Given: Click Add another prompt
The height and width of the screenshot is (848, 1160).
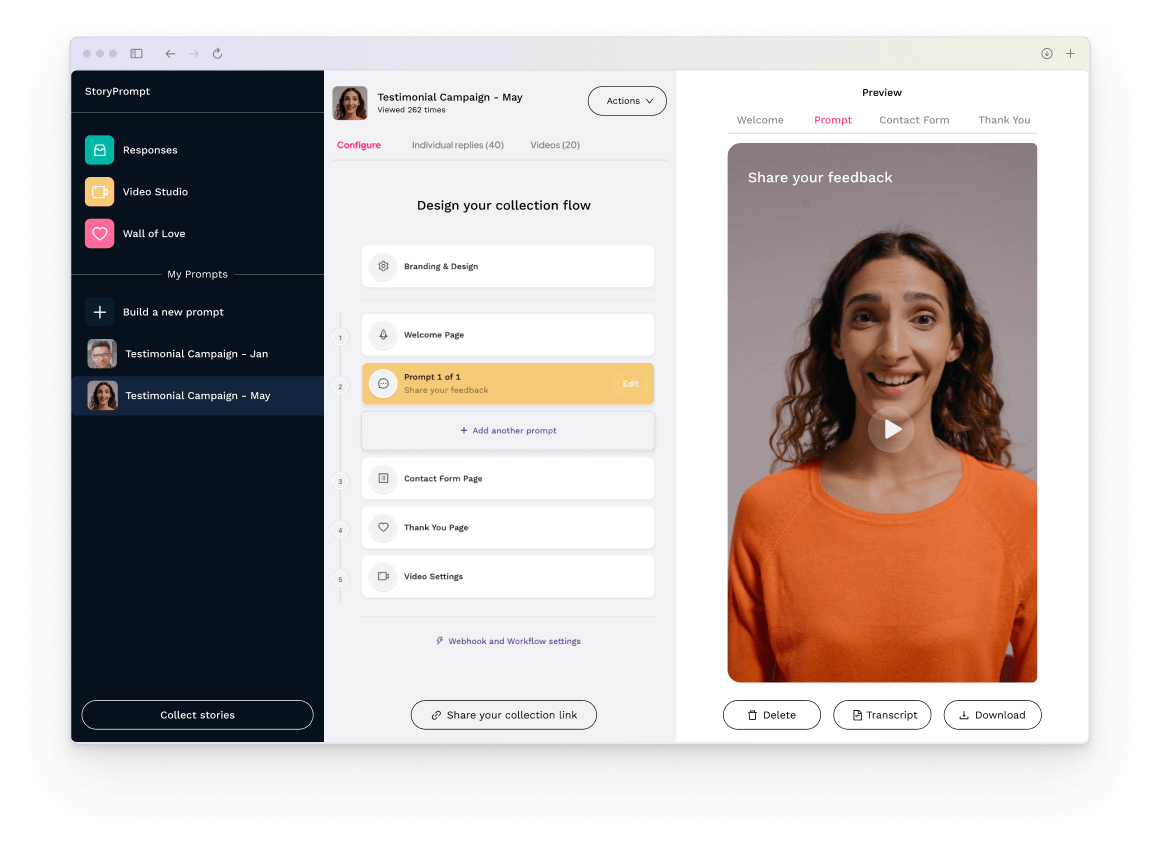Looking at the screenshot, I should 508,431.
